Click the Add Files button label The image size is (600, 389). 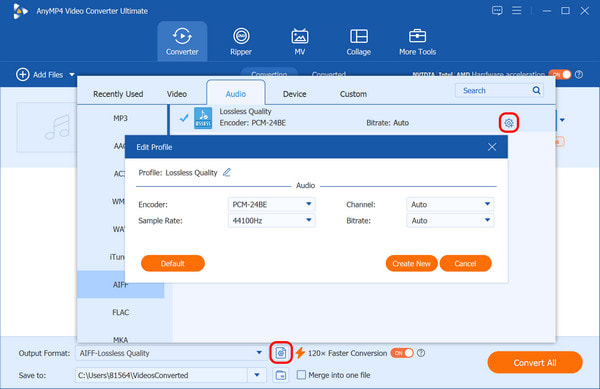pos(48,75)
